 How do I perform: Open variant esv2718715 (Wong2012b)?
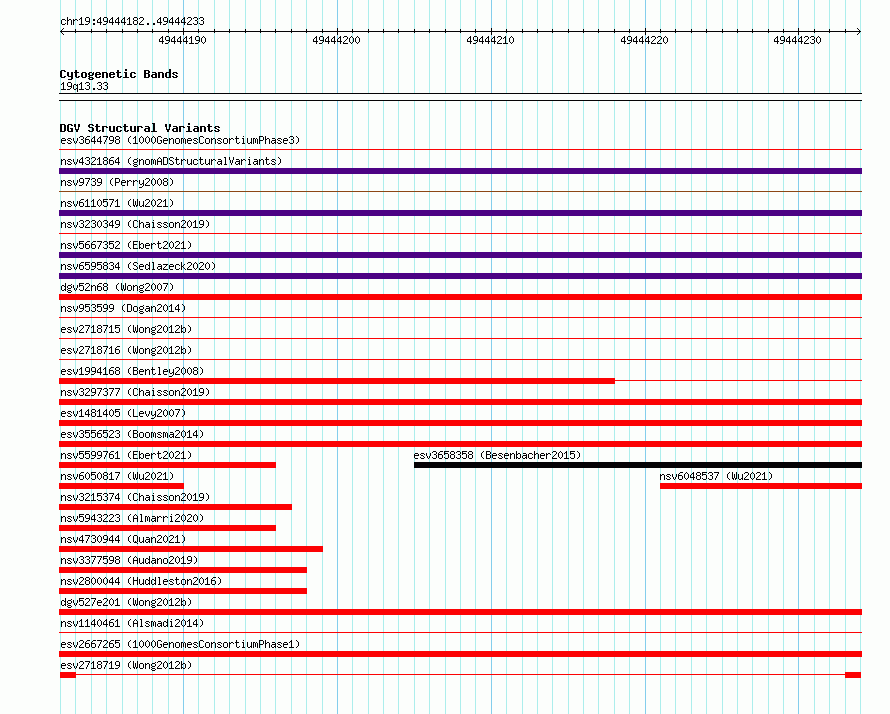pos(126,329)
